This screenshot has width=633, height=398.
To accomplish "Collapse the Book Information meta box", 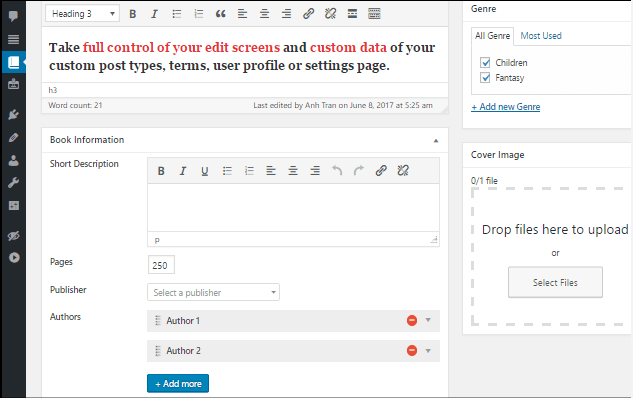I will (436, 140).
